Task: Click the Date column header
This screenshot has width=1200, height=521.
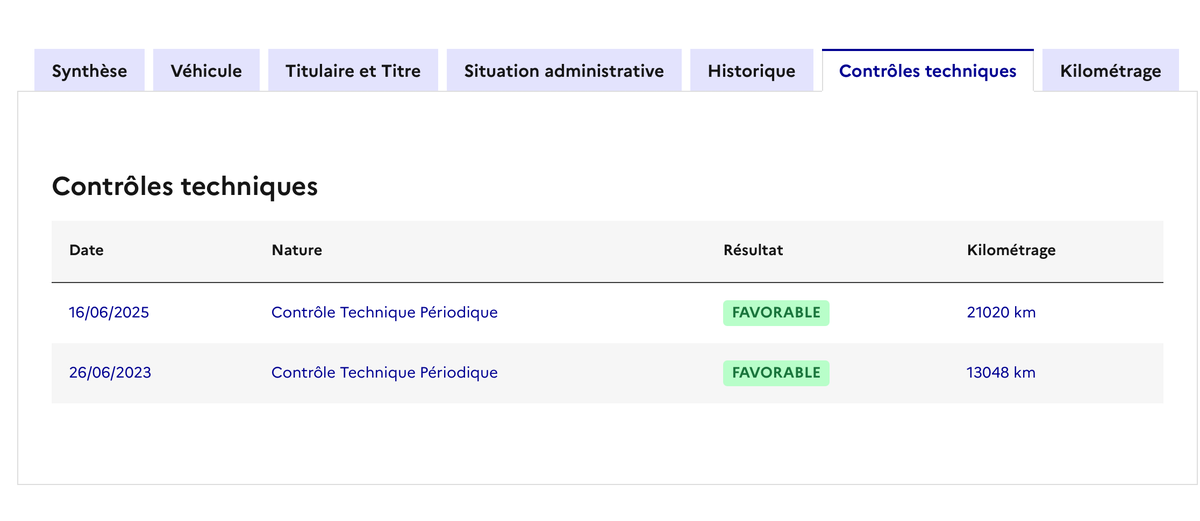Action: [x=86, y=250]
